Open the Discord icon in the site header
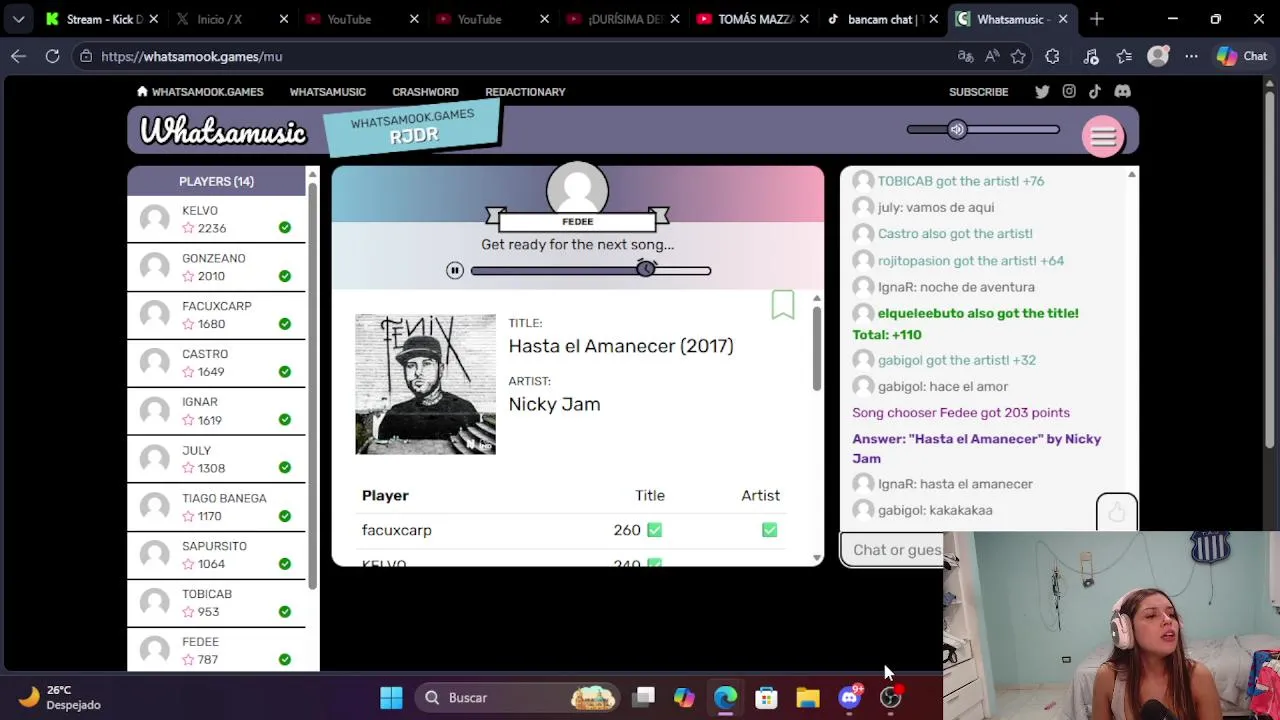This screenshot has height=720, width=1280. pos(1122,91)
